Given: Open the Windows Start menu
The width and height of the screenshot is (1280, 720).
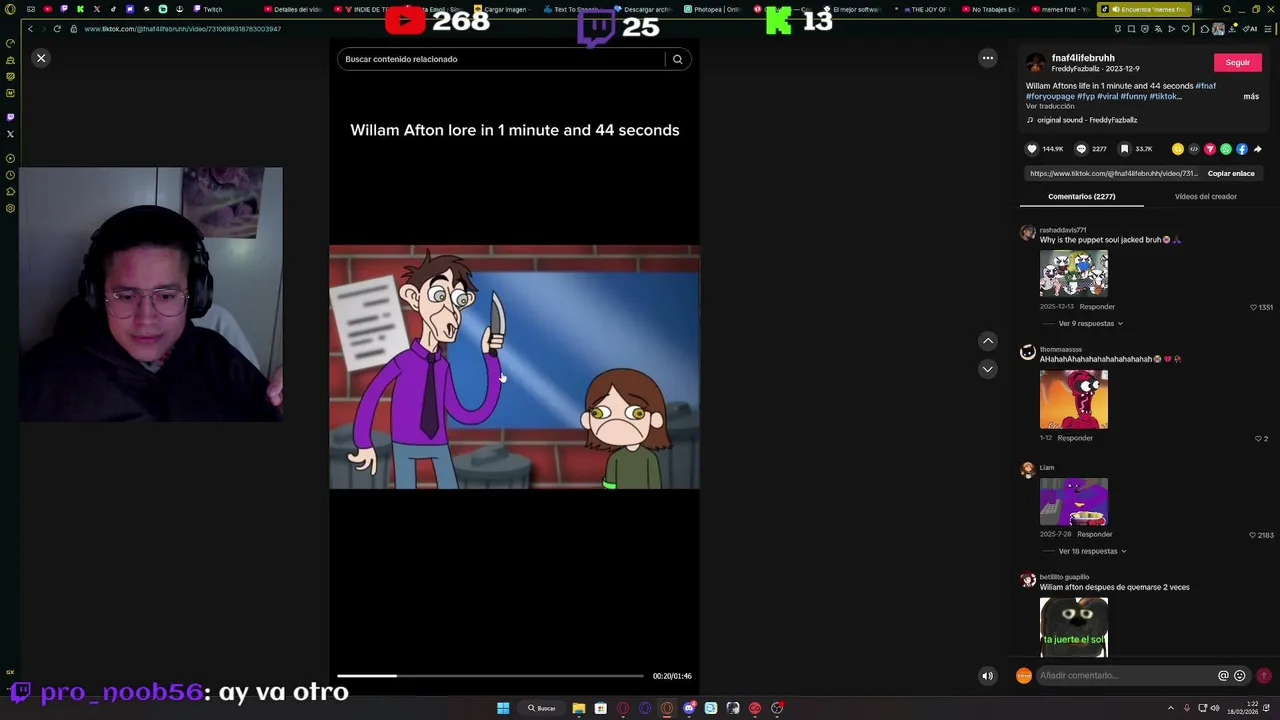Looking at the screenshot, I should (503, 708).
